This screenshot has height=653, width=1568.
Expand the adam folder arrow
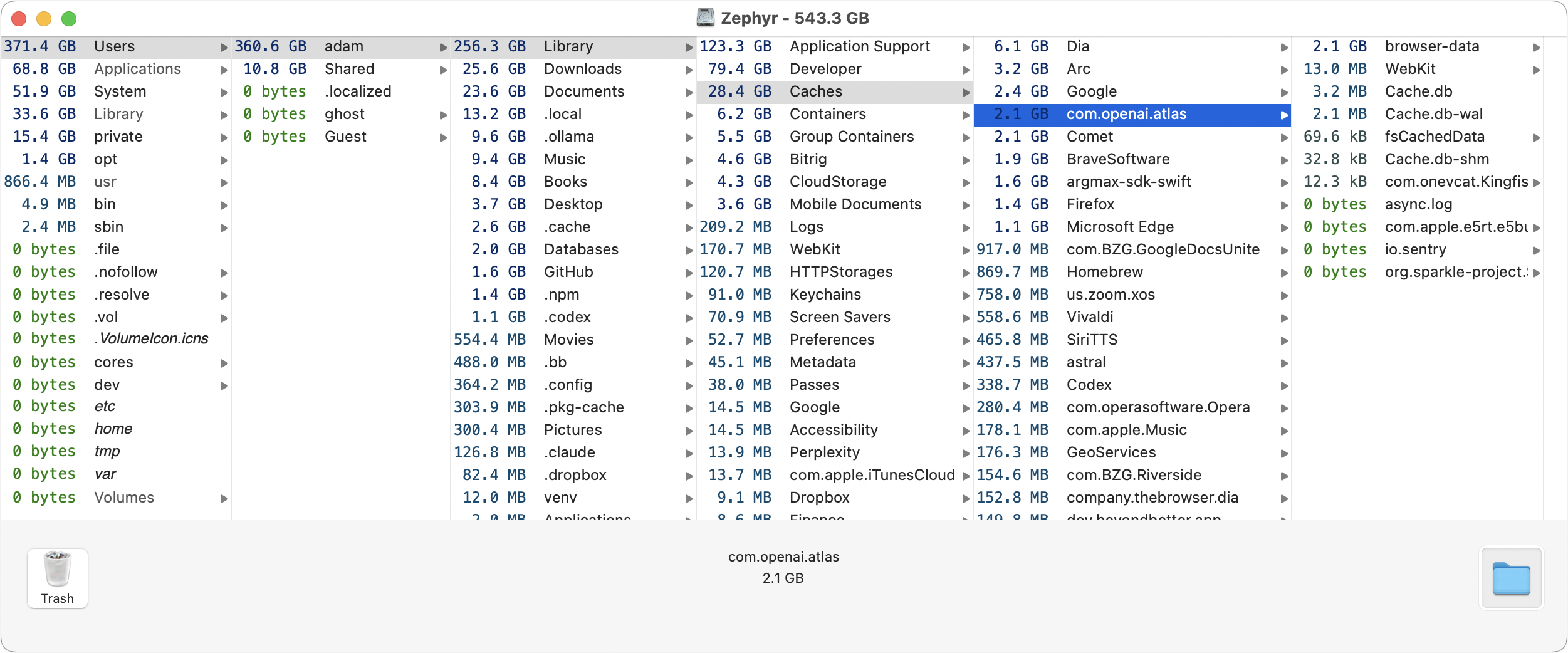point(443,47)
